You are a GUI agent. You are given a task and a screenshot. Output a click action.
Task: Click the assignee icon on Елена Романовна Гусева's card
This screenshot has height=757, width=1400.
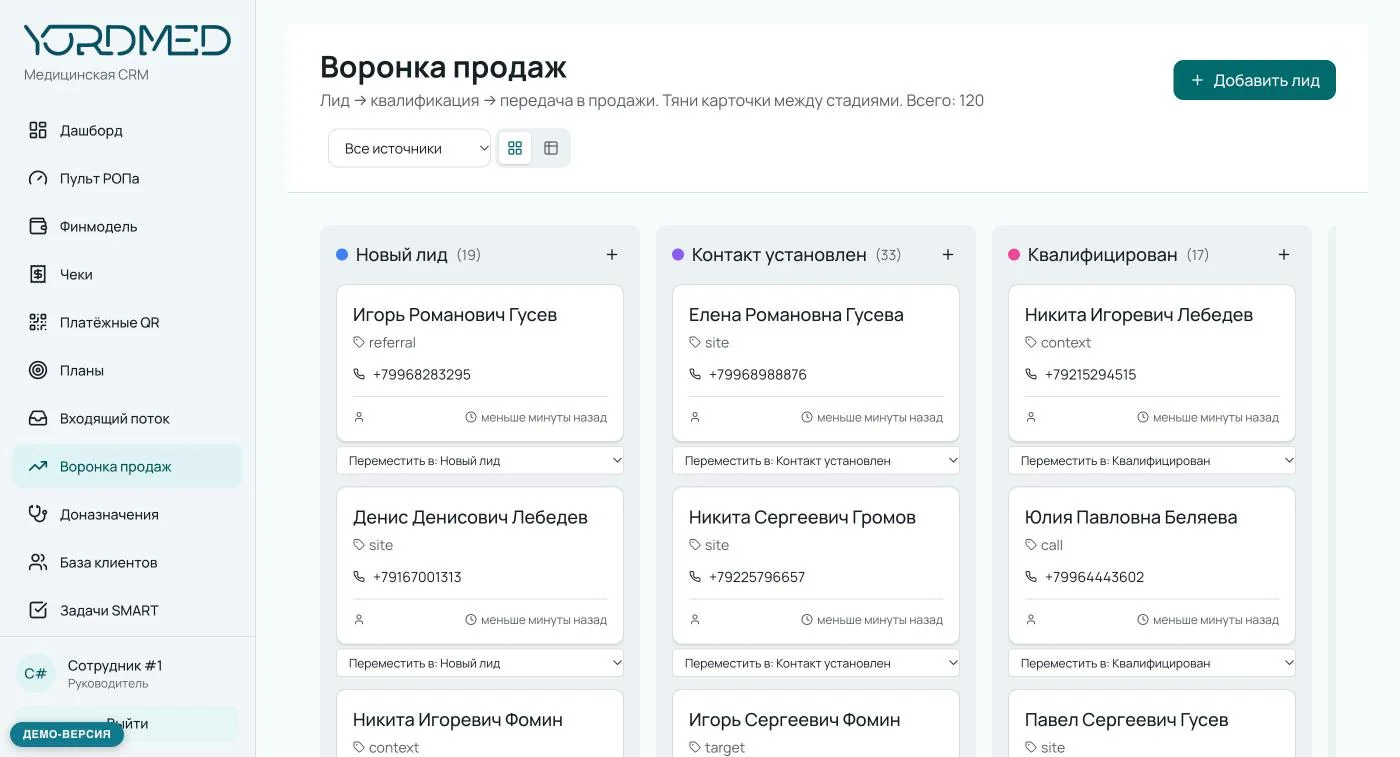(x=695, y=417)
